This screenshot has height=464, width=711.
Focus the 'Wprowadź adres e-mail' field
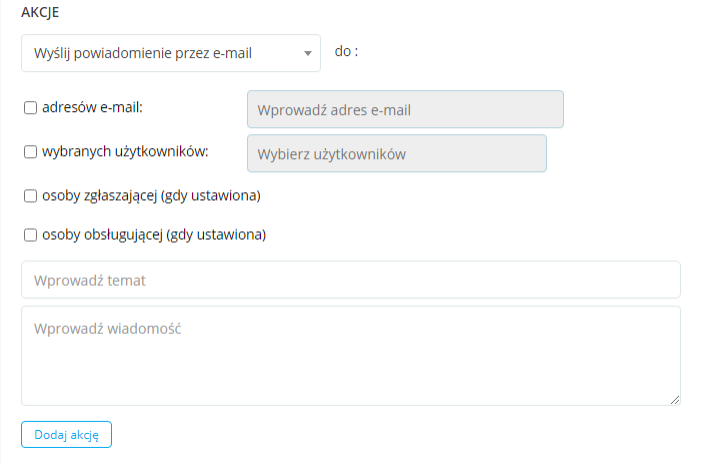pos(405,110)
